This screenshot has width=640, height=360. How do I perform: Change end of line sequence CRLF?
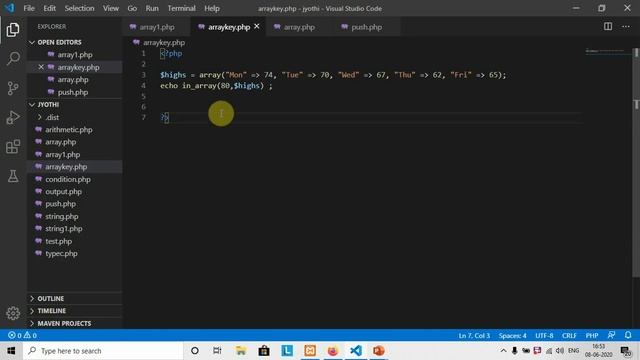[569, 335]
